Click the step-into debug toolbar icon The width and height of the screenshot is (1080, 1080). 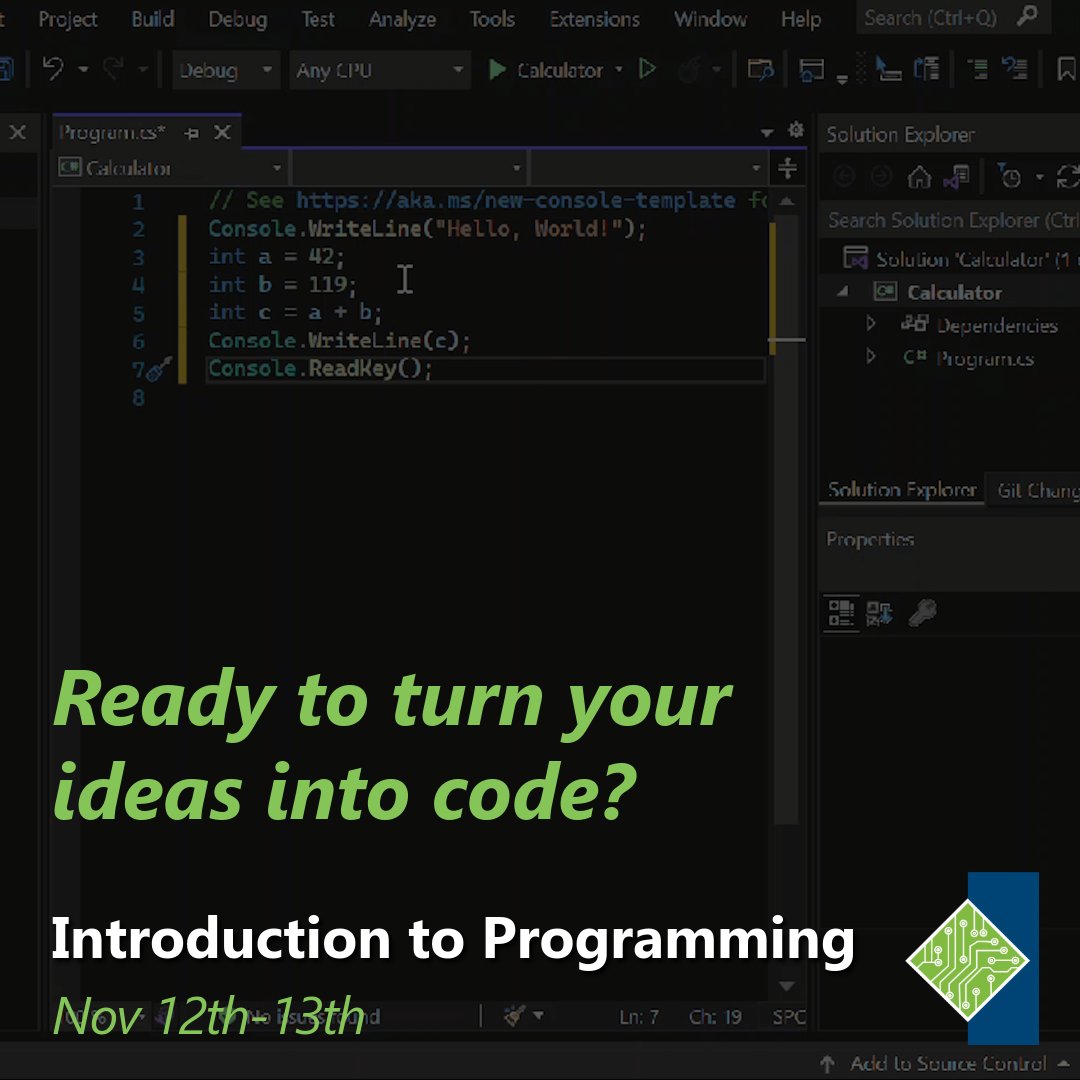tap(888, 69)
